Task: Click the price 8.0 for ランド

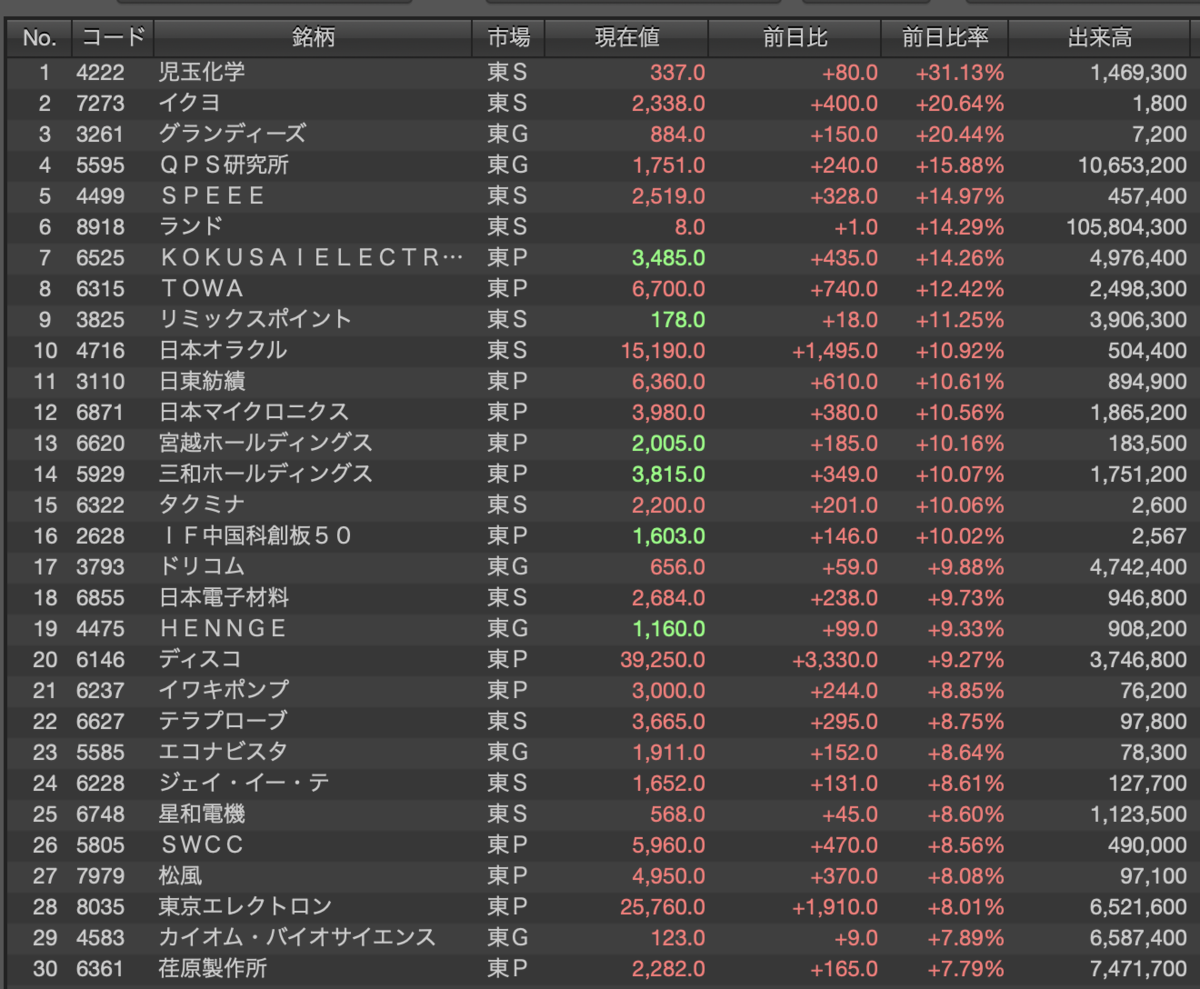Action: coord(690,227)
